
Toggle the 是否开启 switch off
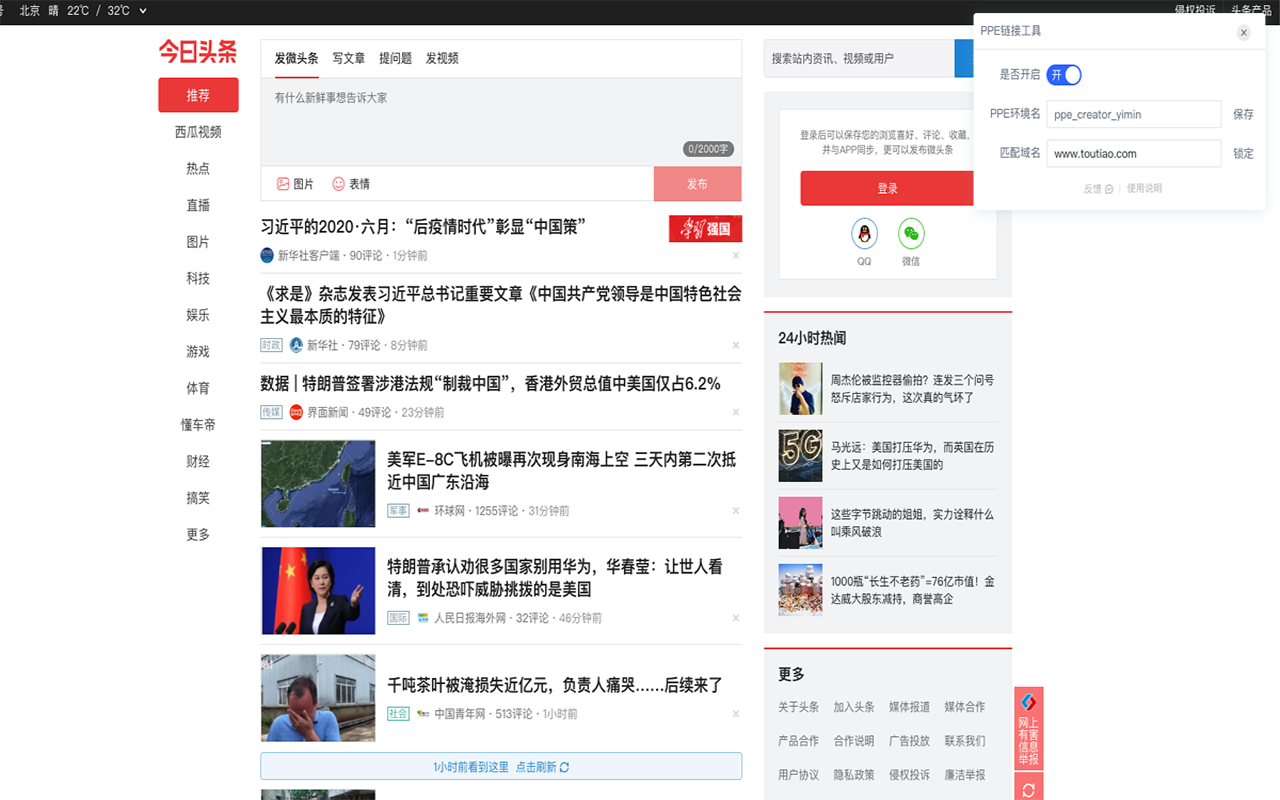click(x=1063, y=74)
